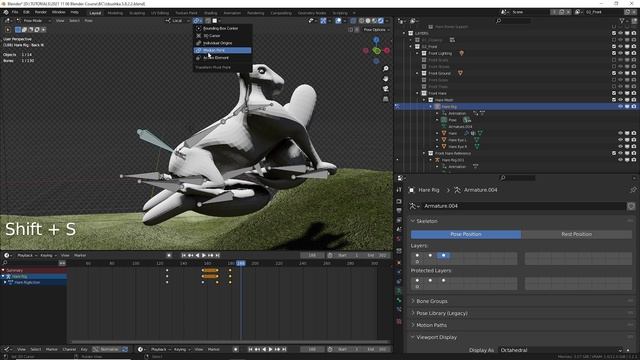The image size is (640, 360).
Task: Open the Render menu
Action: pyautogui.click(x=41, y=12)
